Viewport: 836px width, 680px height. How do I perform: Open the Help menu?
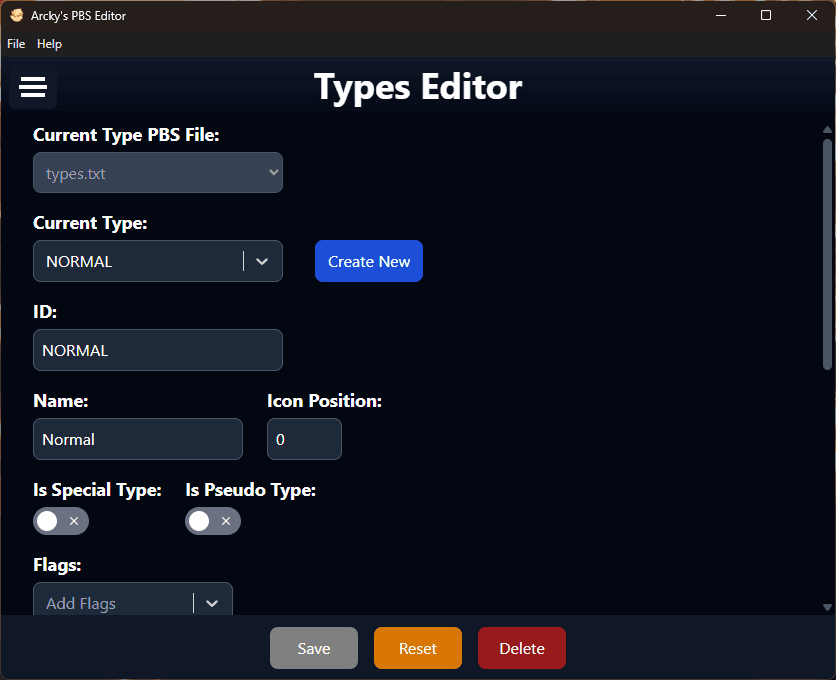(x=49, y=44)
